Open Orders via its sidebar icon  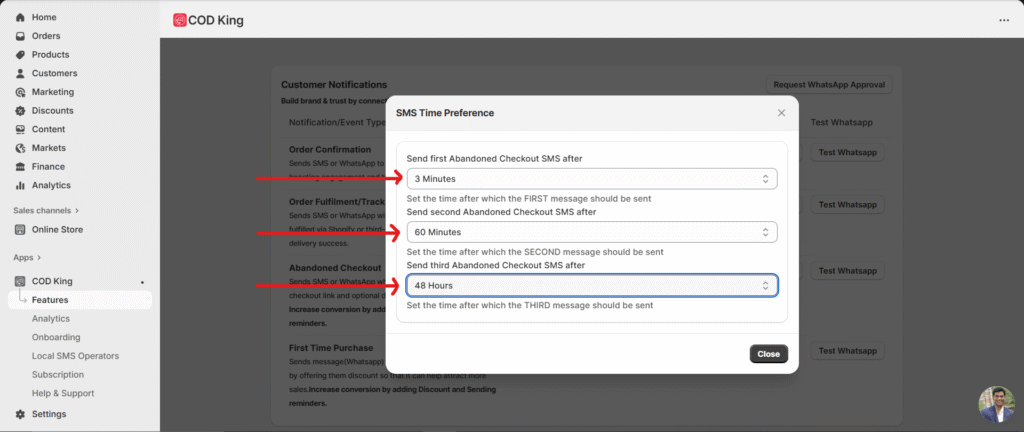coord(21,36)
